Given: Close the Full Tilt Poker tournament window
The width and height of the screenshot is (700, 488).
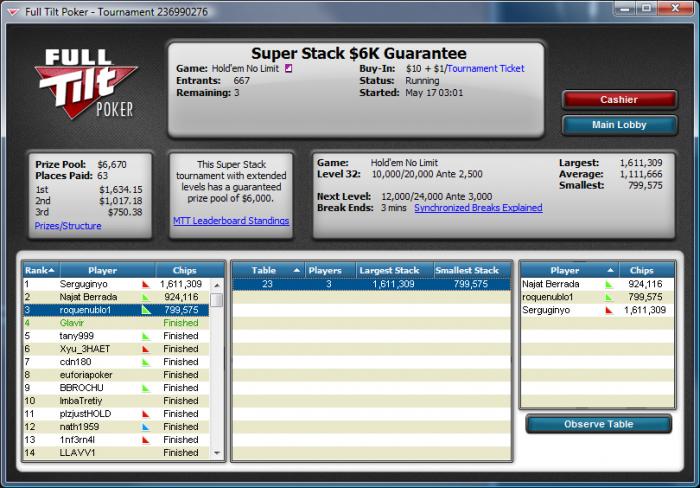Looking at the screenshot, I should [x=675, y=8].
